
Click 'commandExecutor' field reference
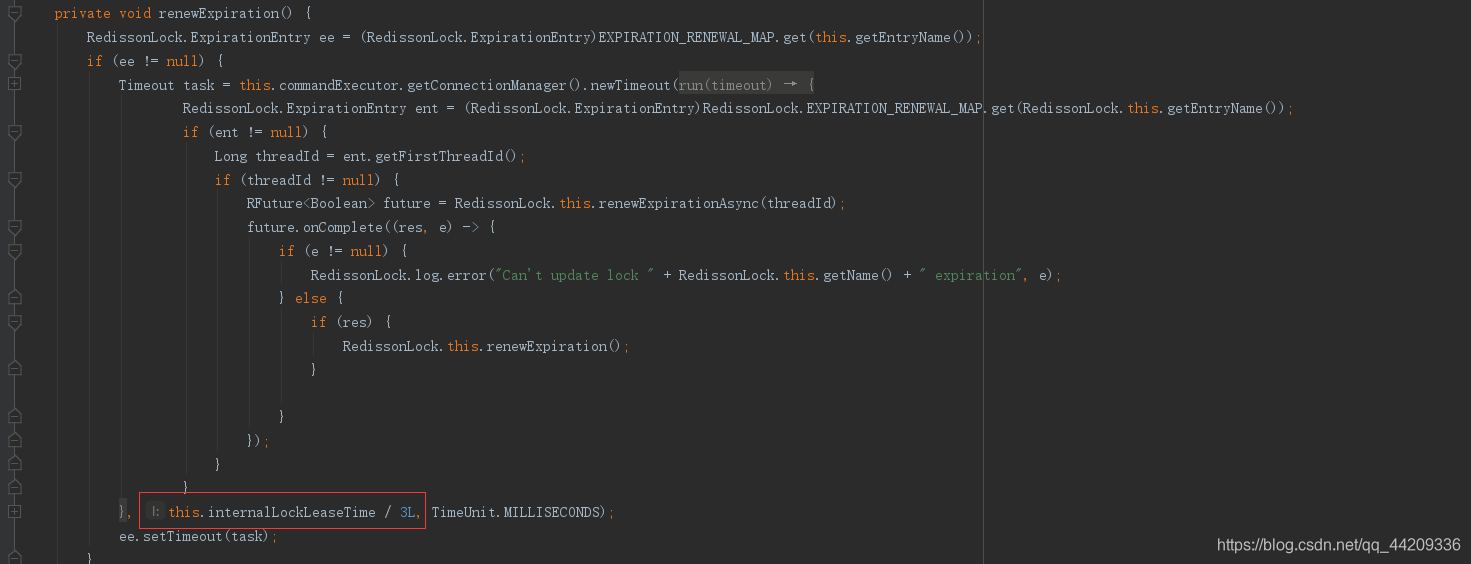pyautogui.click(x=338, y=85)
